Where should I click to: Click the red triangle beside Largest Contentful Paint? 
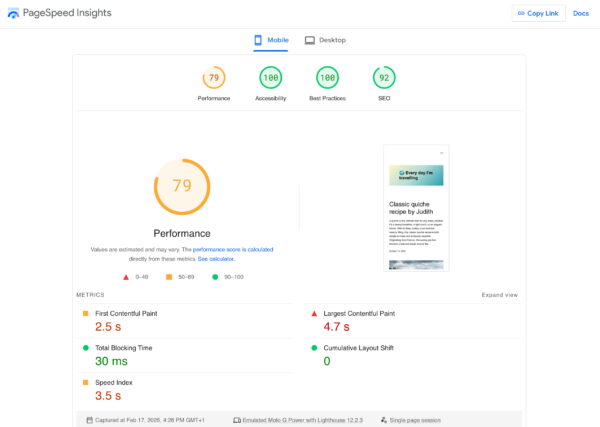(315, 314)
